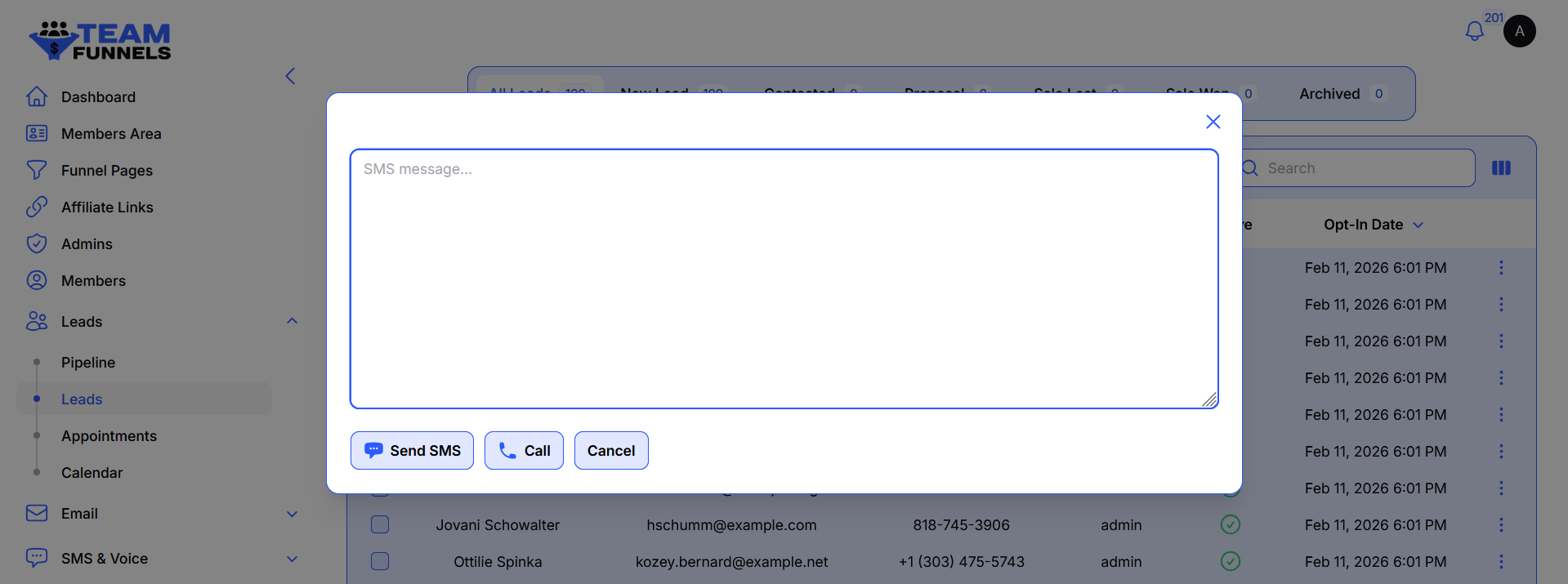Switch to the Archived tab

(x=1329, y=94)
